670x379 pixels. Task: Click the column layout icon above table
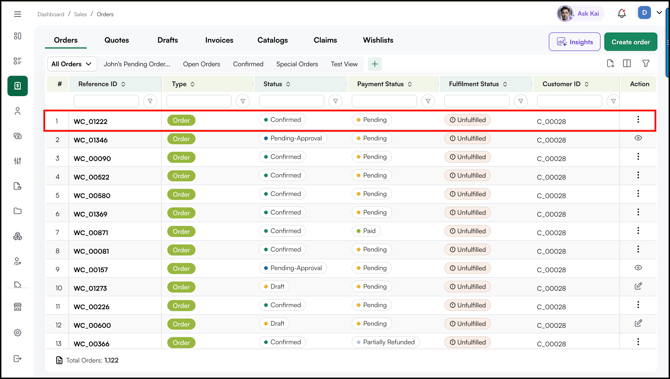tap(627, 64)
